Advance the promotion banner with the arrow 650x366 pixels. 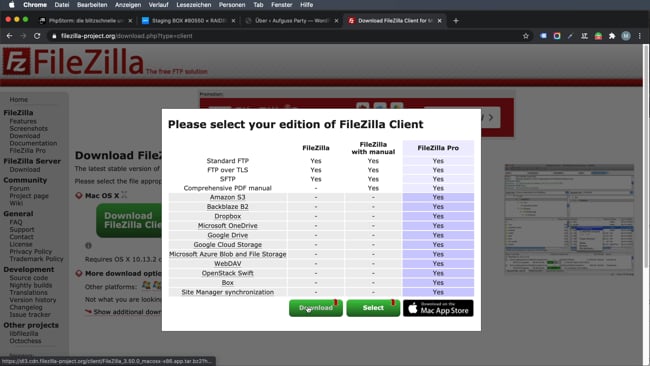click(x=491, y=117)
